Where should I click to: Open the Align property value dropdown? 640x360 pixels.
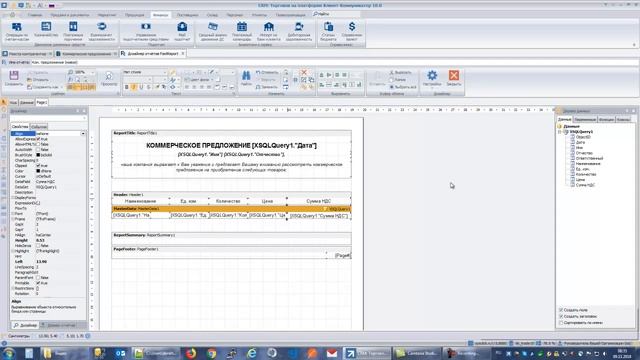click(x=83, y=133)
